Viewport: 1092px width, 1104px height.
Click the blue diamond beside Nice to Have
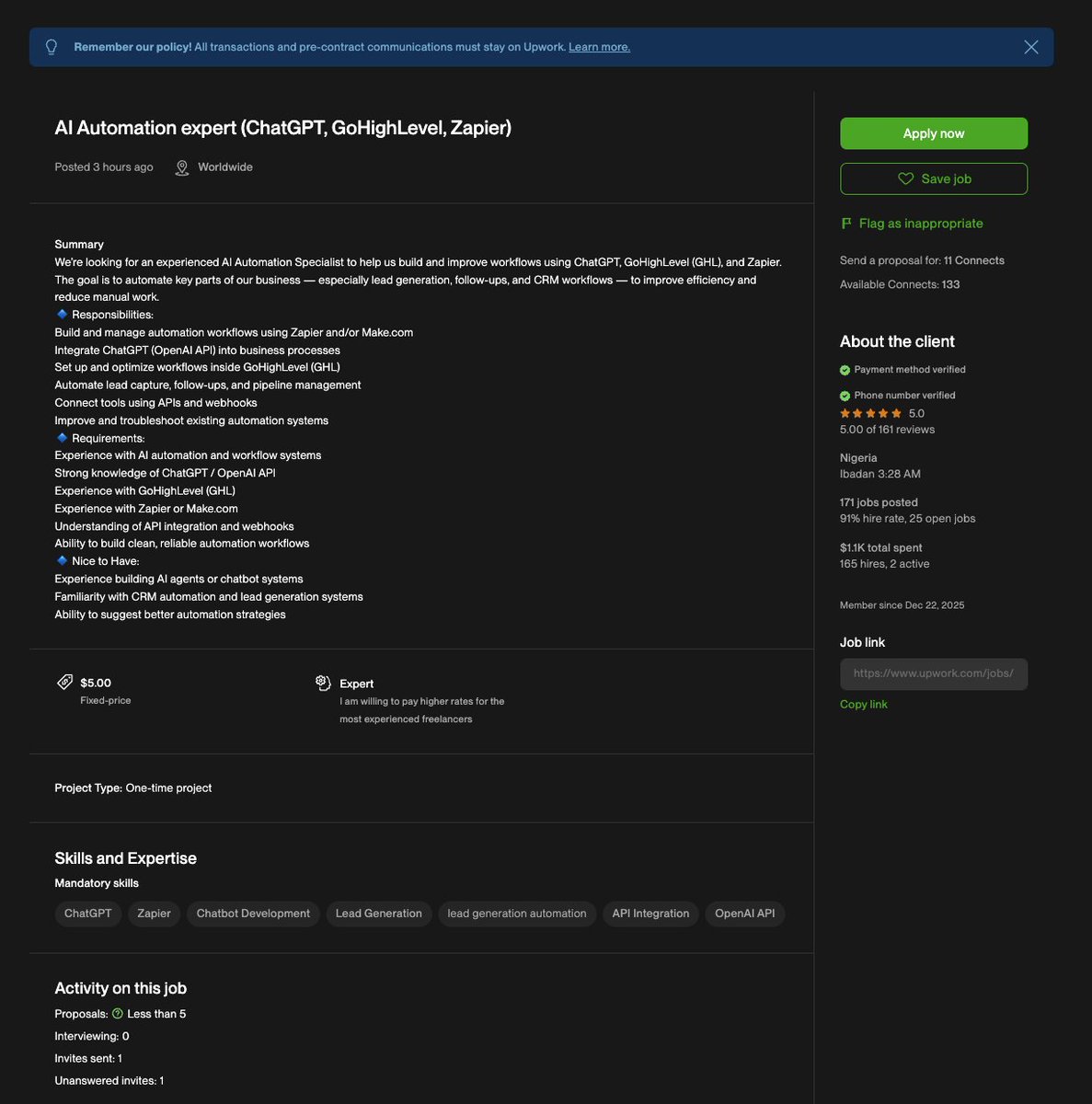(62, 560)
